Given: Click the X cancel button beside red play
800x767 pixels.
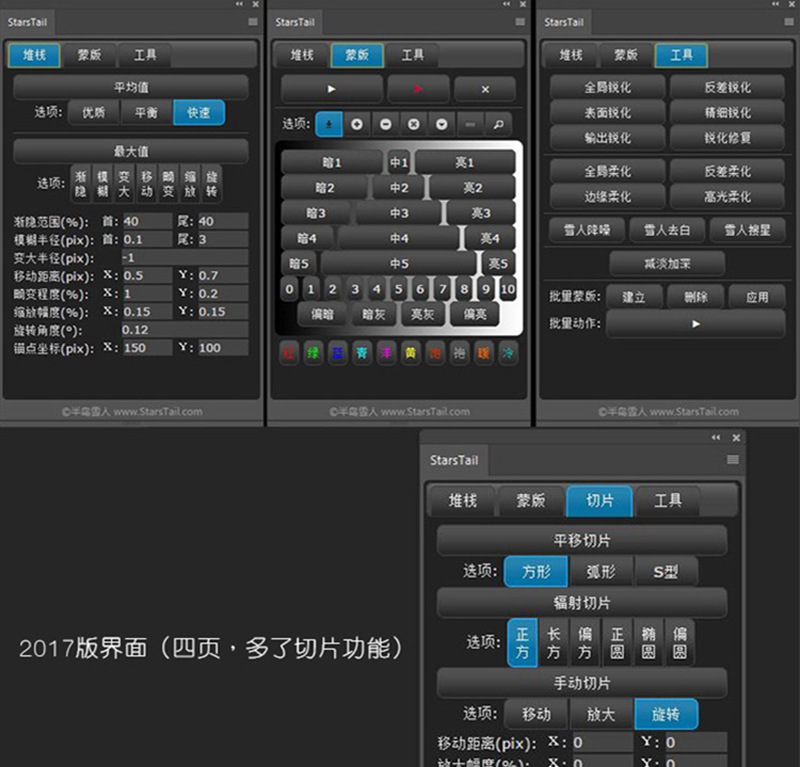Looking at the screenshot, I should click(x=485, y=89).
